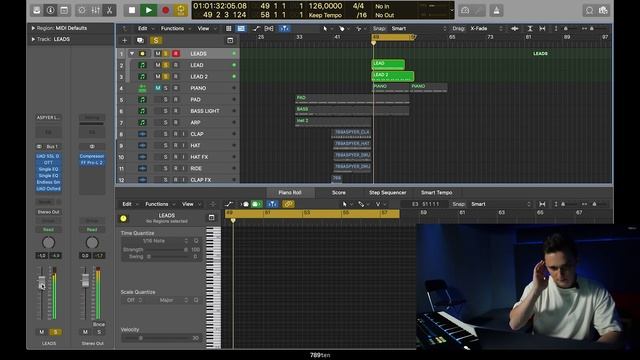Open the Piano Roll Edit menu

(127, 204)
